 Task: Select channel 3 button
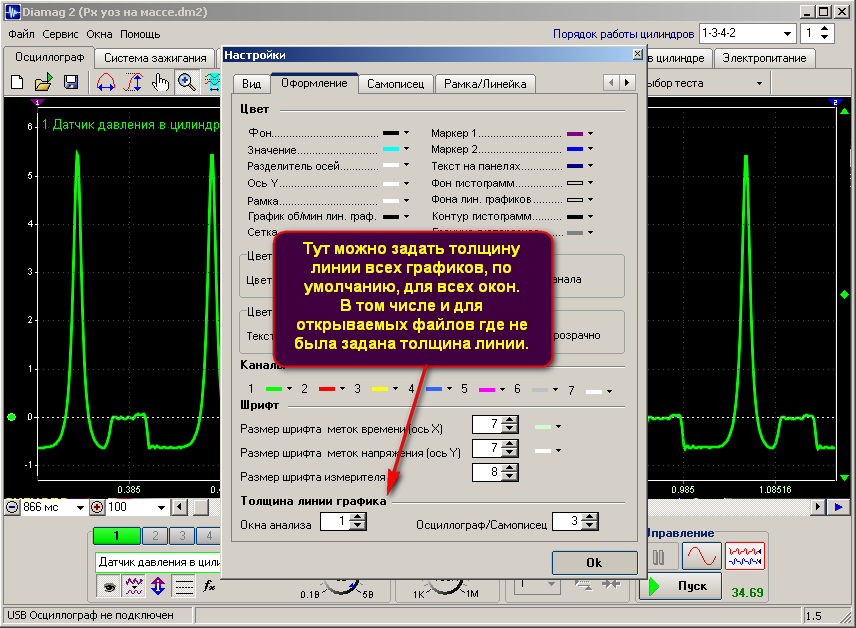click(182, 536)
